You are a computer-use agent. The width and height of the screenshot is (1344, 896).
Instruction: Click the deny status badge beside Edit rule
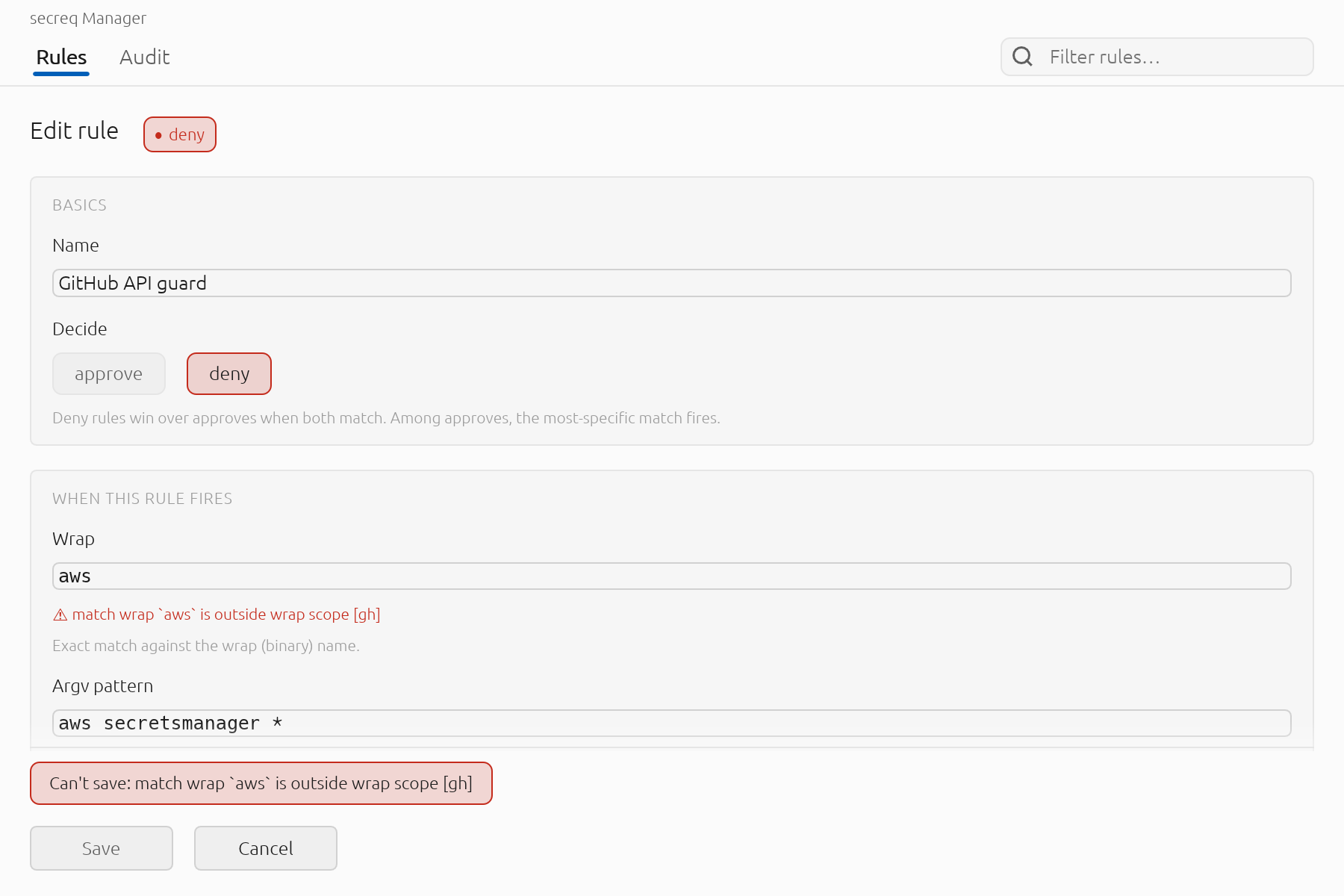coord(180,134)
